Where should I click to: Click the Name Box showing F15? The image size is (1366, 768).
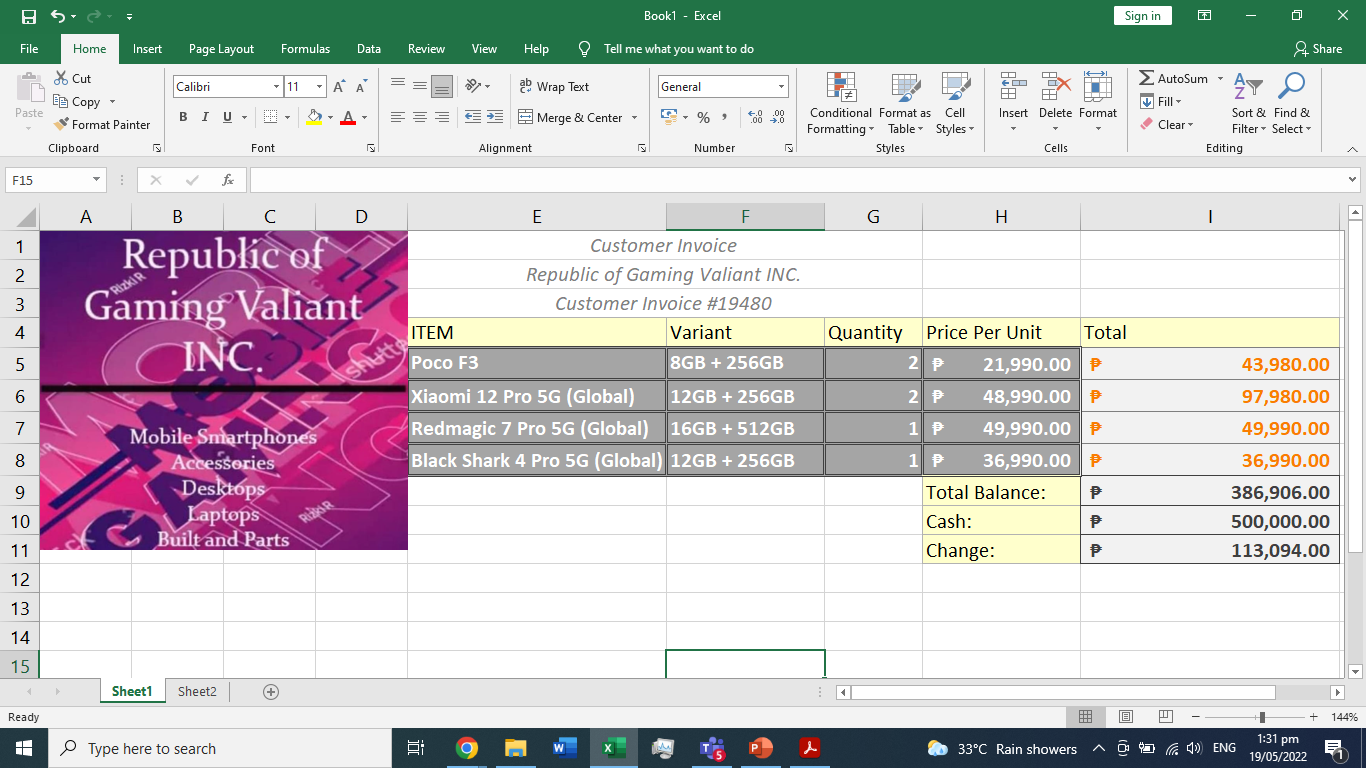55,180
